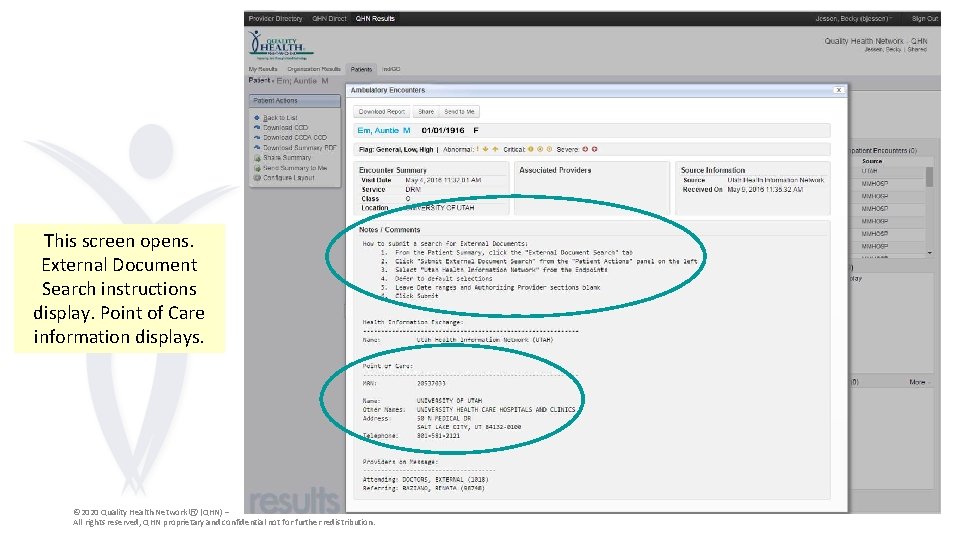
Task: Click the patient name Em, Auntie M link
Action: tap(383, 130)
